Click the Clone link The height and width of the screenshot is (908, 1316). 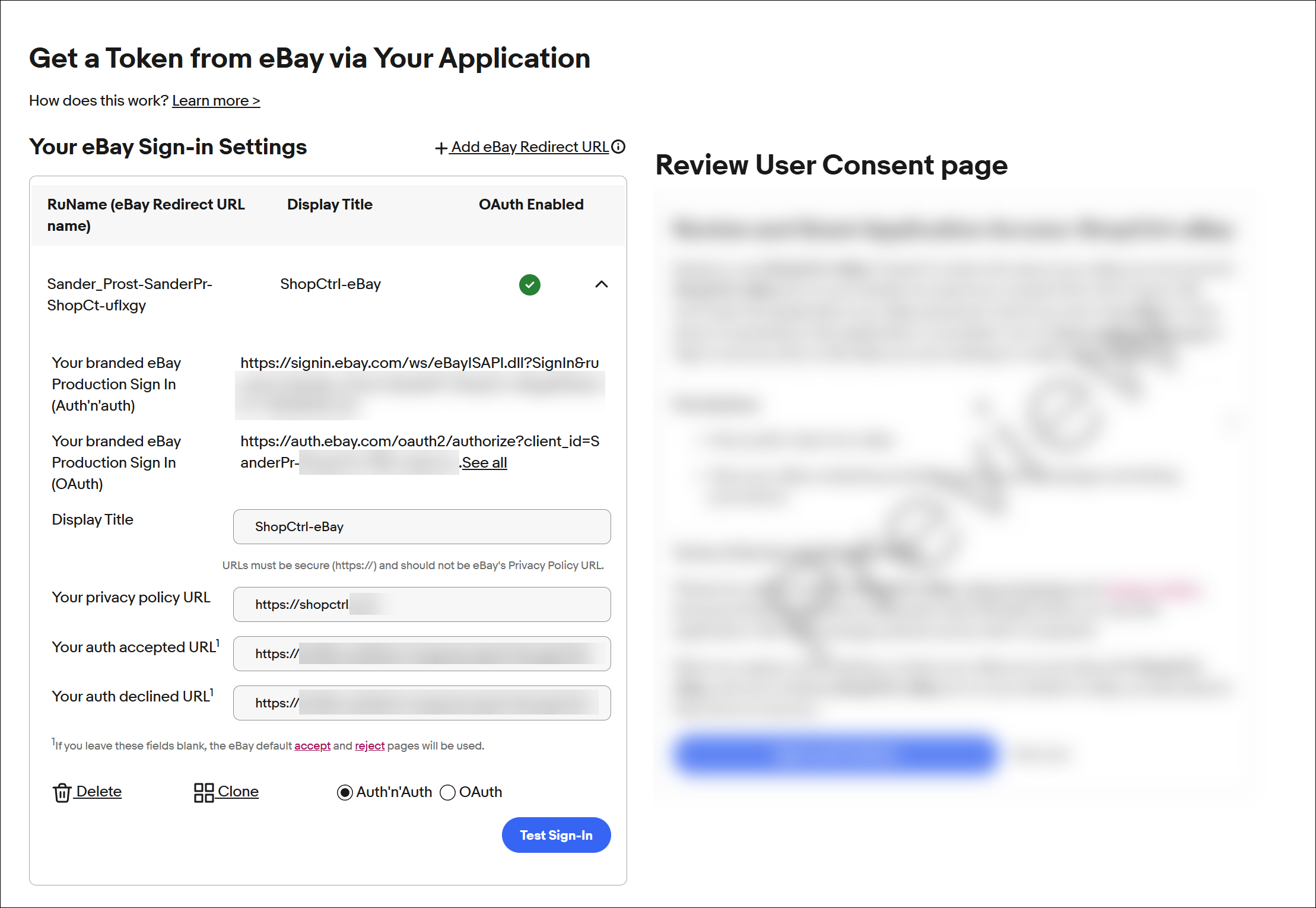click(x=238, y=791)
